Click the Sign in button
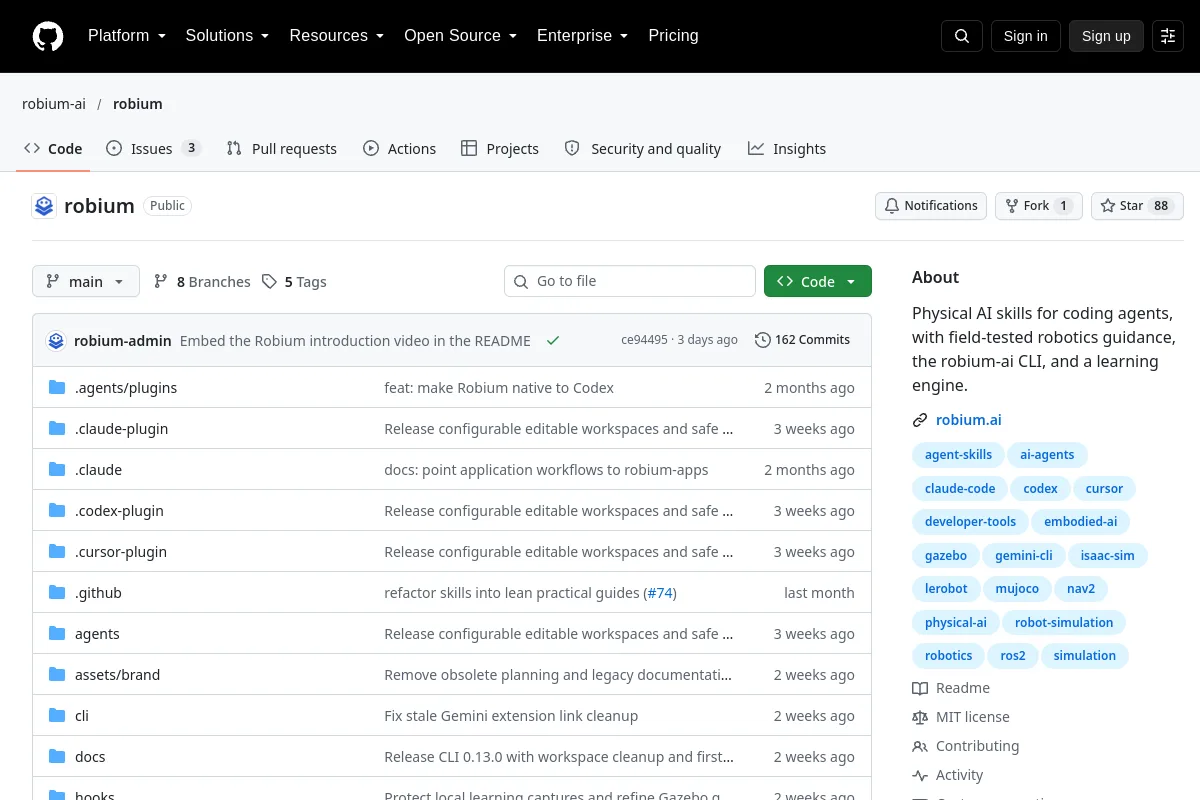This screenshot has width=1200, height=800. pyautogui.click(x=1025, y=36)
